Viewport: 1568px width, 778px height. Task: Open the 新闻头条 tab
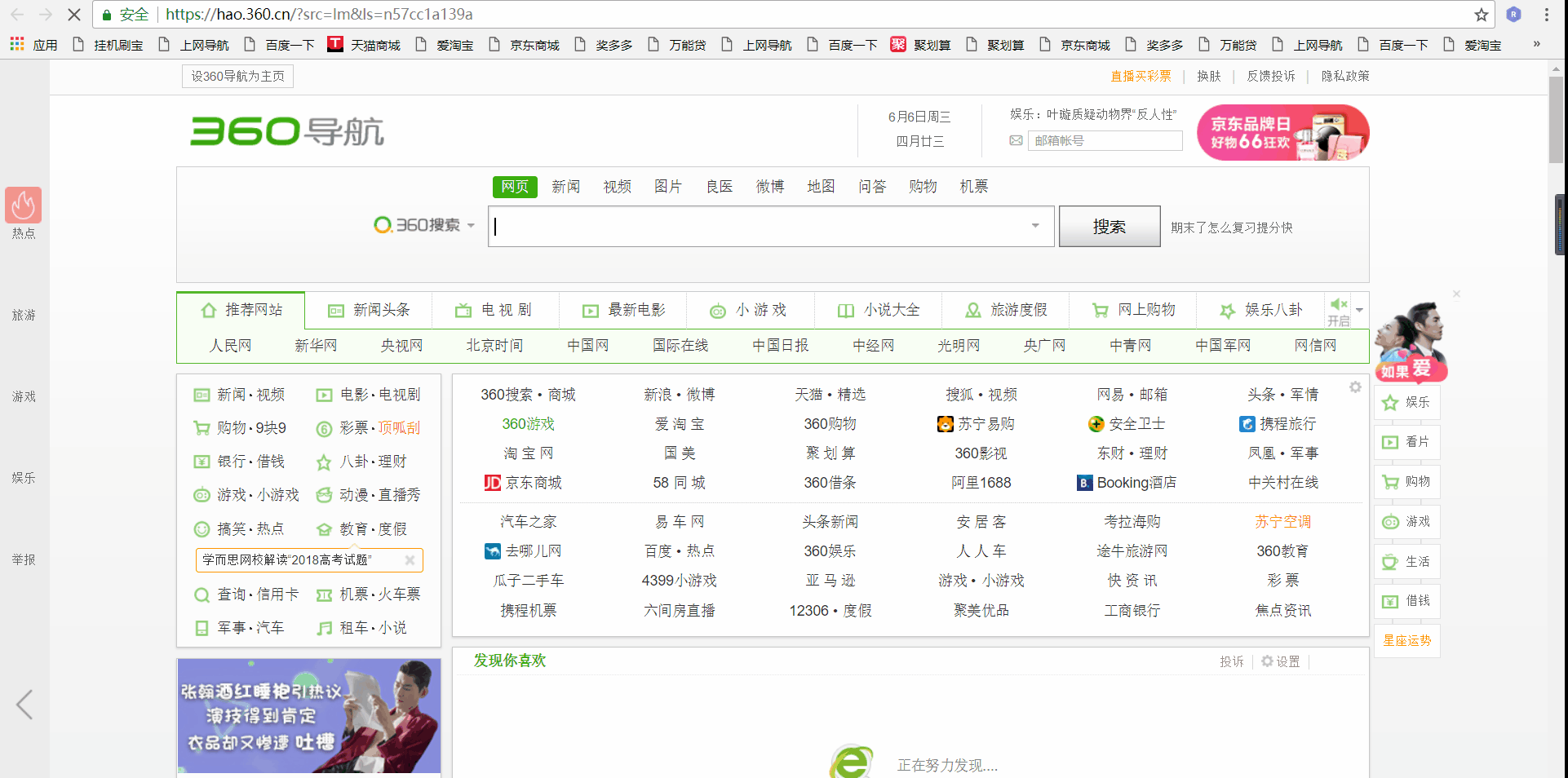pyautogui.click(x=369, y=310)
